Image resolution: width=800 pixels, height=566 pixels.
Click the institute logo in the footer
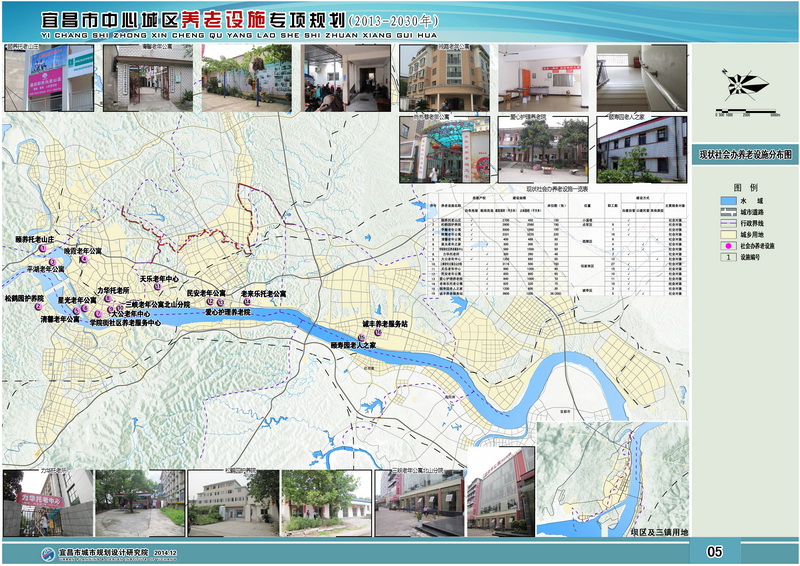pos(47,553)
